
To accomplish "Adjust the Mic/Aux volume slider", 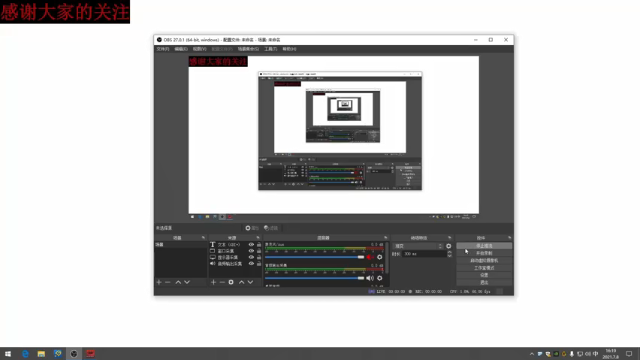I will pos(314,257).
